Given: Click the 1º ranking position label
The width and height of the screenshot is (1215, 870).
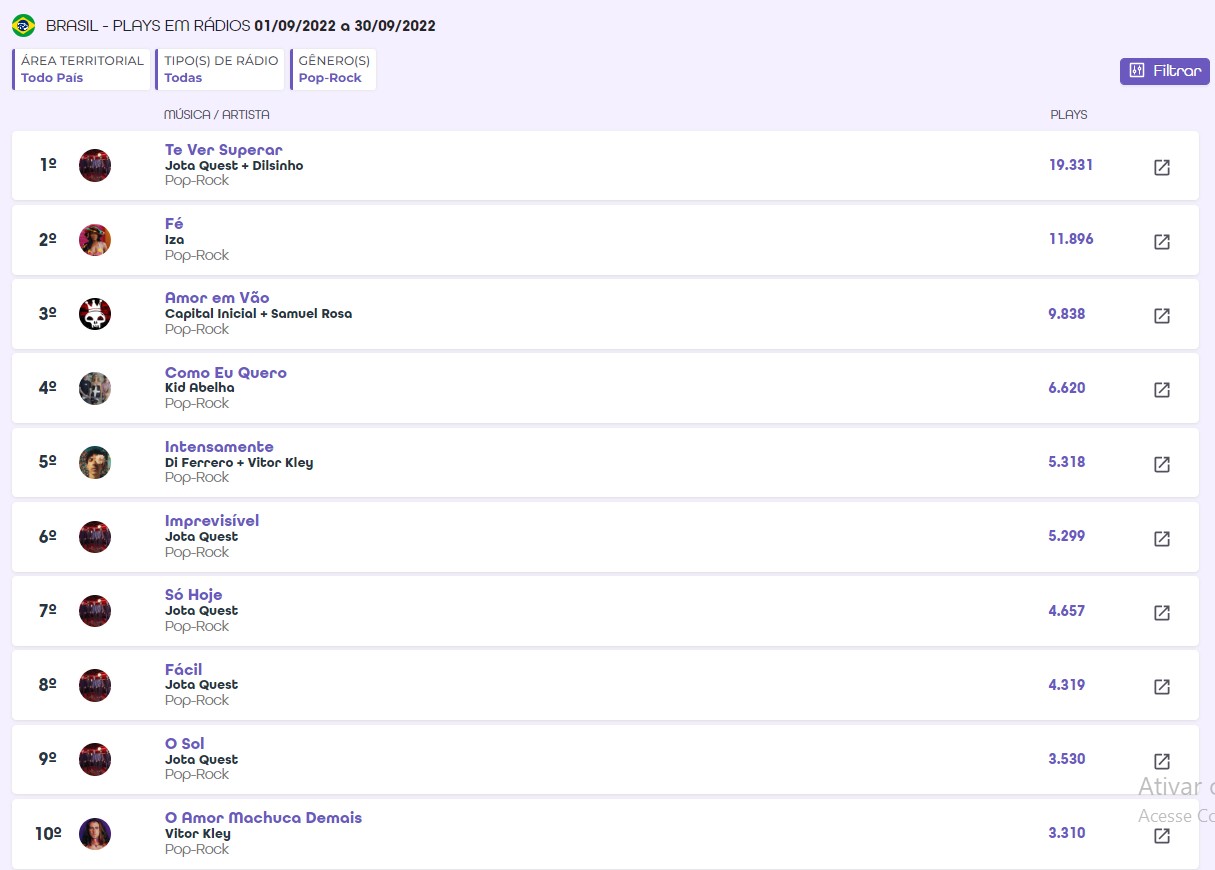Looking at the screenshot, I should 48,165.
